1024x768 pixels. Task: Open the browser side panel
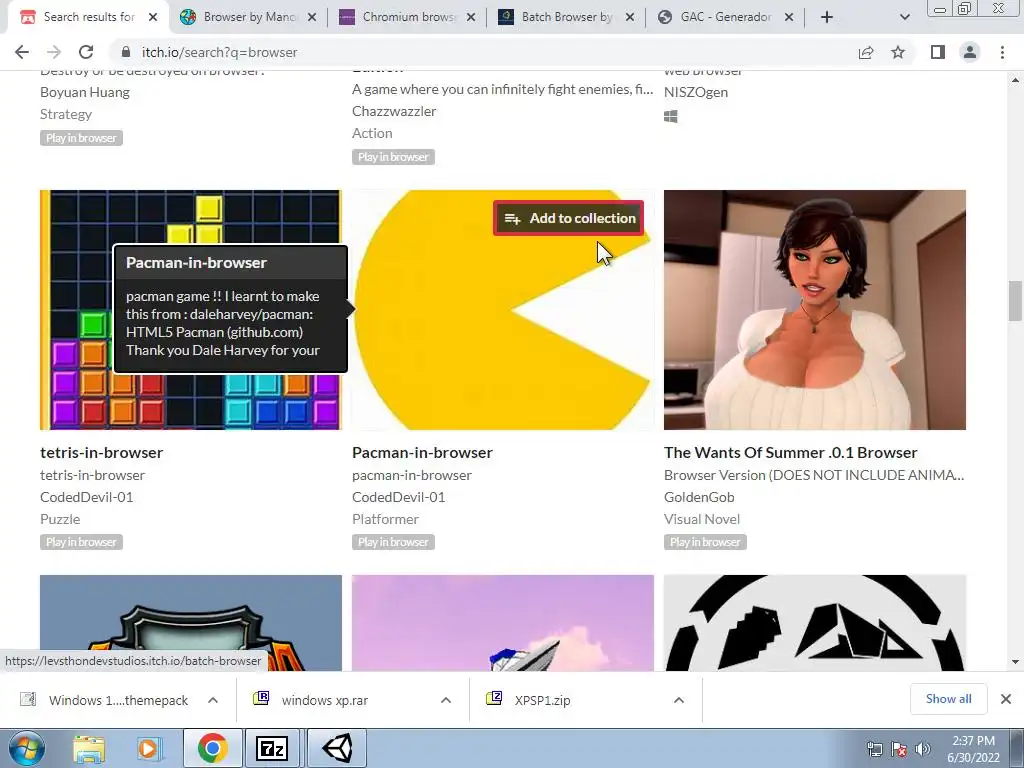click(x=938, y=52)
